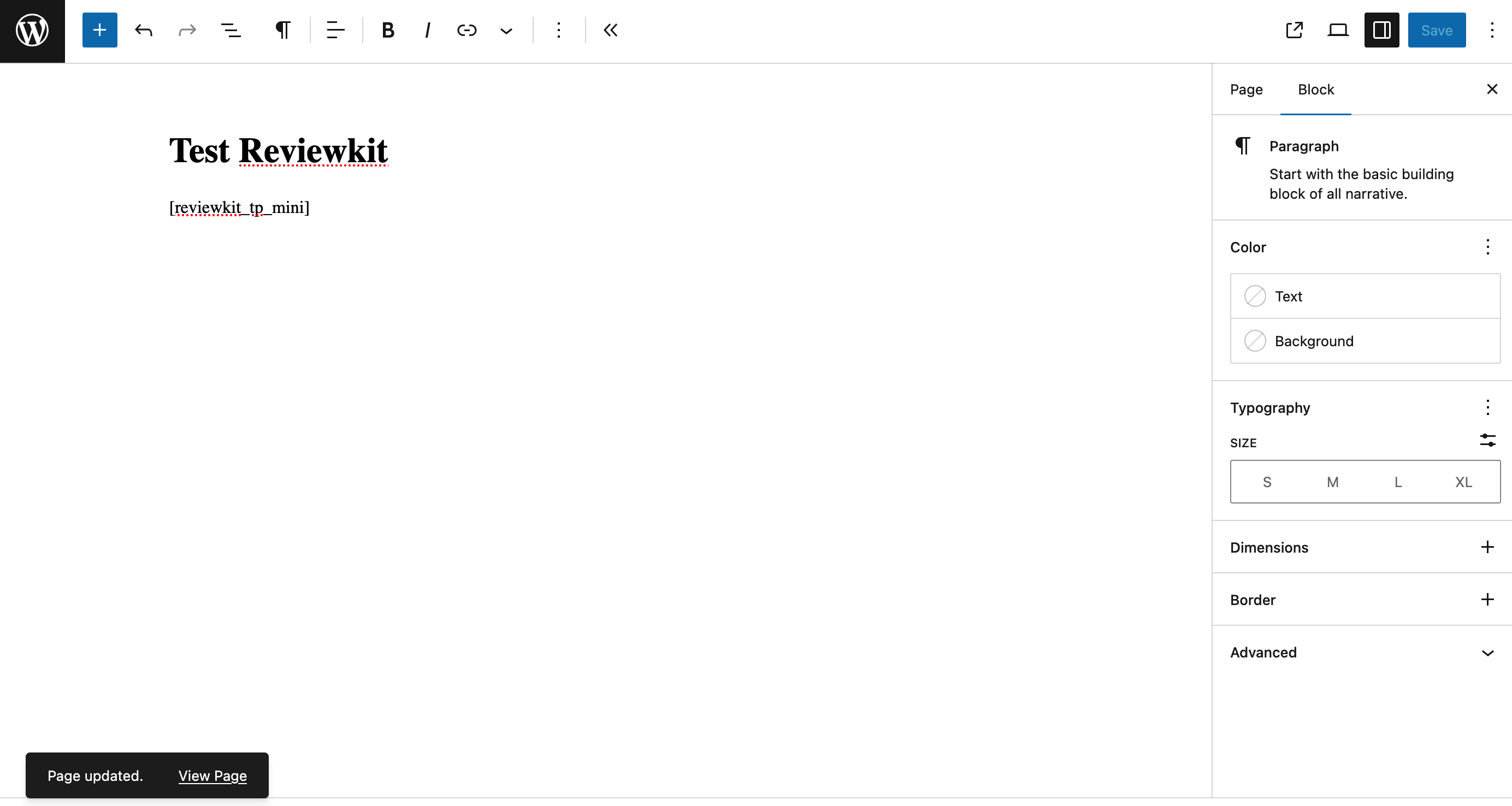
Task: Follow the View Page link
Action: pos(212,775)
